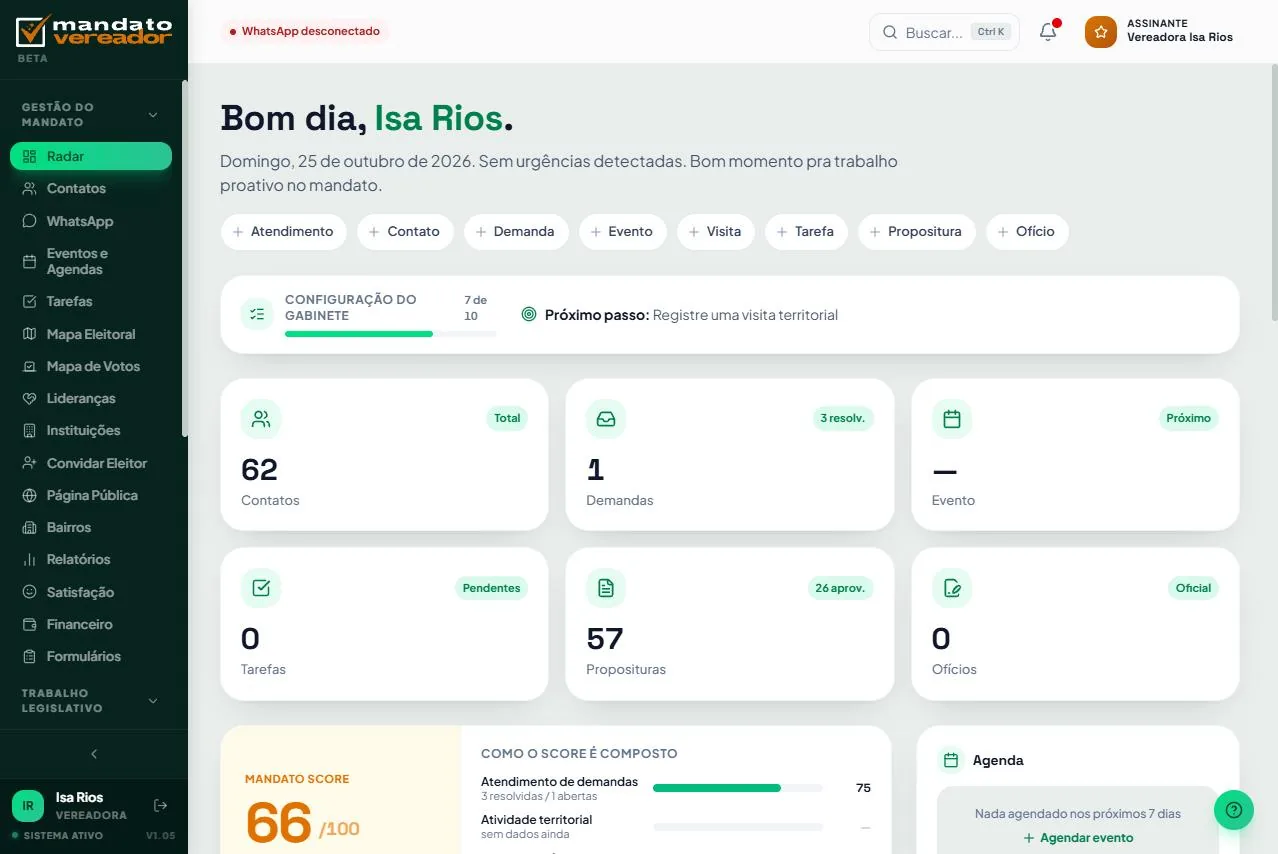Add a new Atendimento
The width and height of the screenshot is (1278, 854).
tap(283, 231)
